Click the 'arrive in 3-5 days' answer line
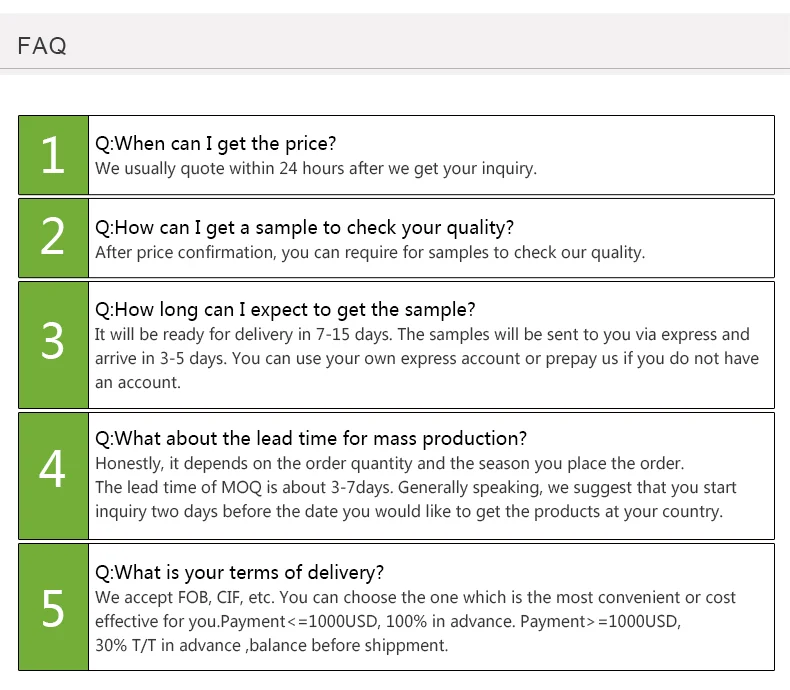The image size is (790, 690). (x=426, y=358)
